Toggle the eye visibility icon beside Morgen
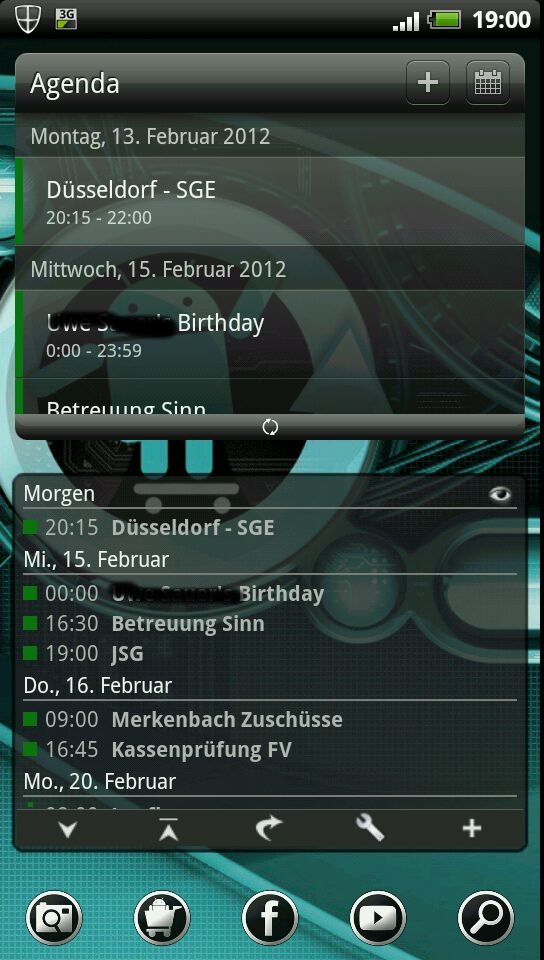 (500, 495)
